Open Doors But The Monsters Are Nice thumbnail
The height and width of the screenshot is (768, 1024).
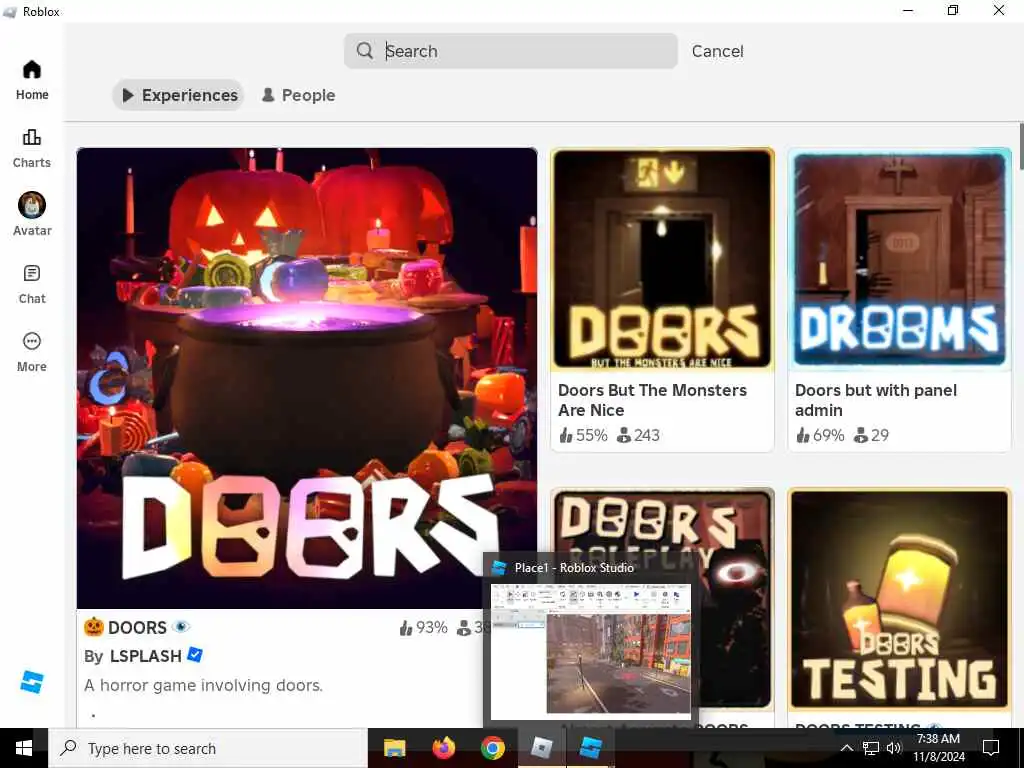(662, 259)
